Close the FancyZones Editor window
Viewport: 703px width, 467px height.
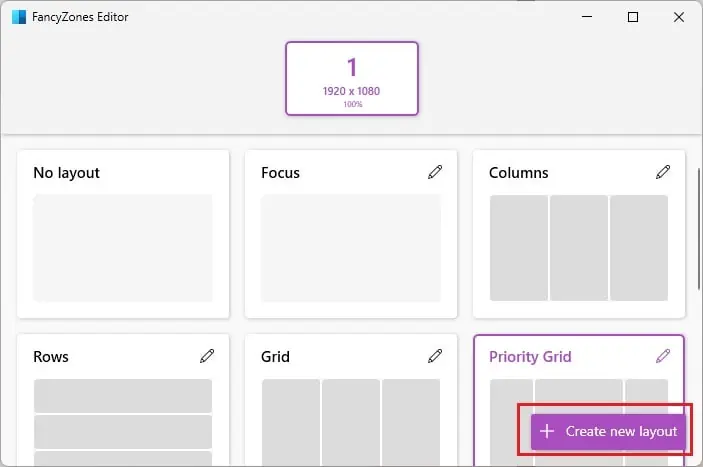(678, 17)
